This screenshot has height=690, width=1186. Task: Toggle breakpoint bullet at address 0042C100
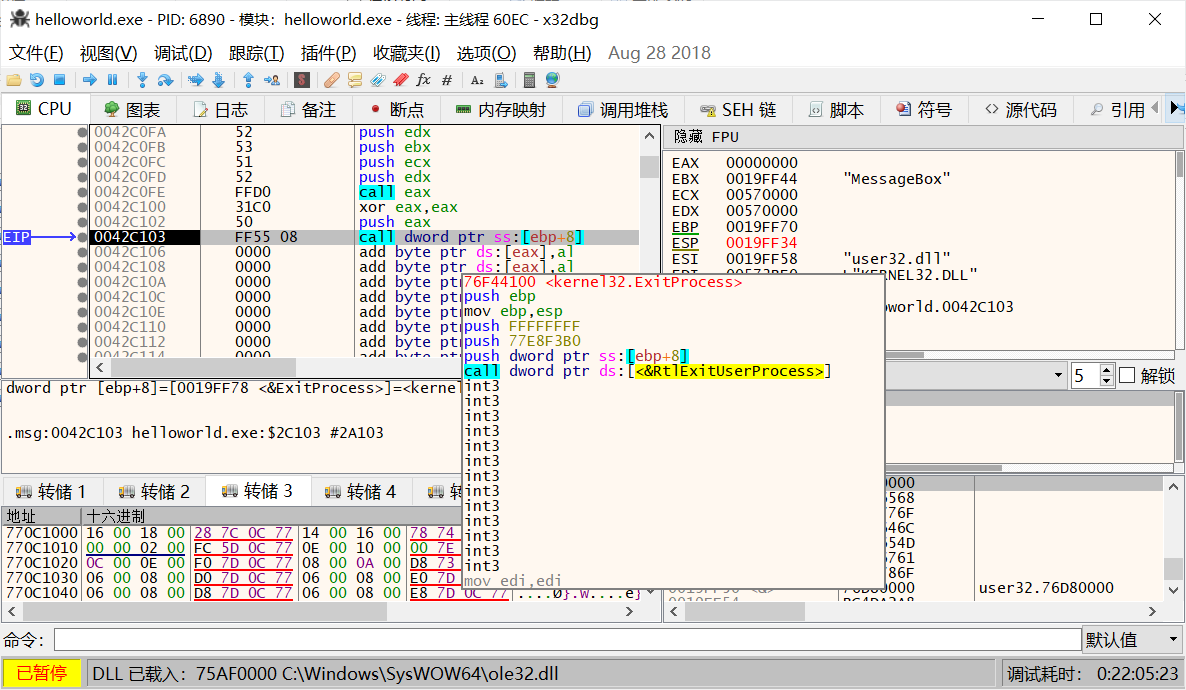[x=82, y=207]
